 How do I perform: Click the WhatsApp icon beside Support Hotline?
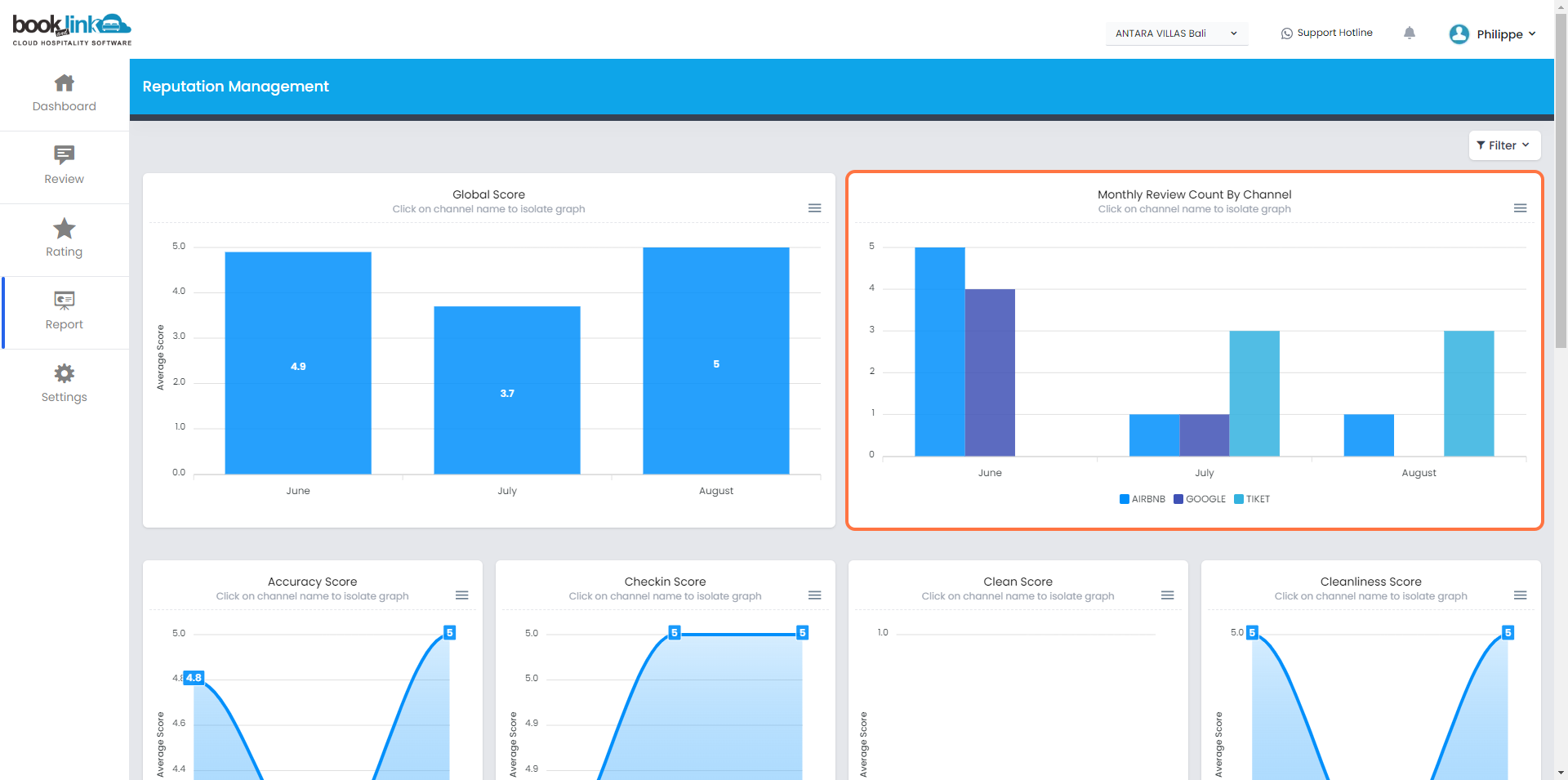[1287, 33]
